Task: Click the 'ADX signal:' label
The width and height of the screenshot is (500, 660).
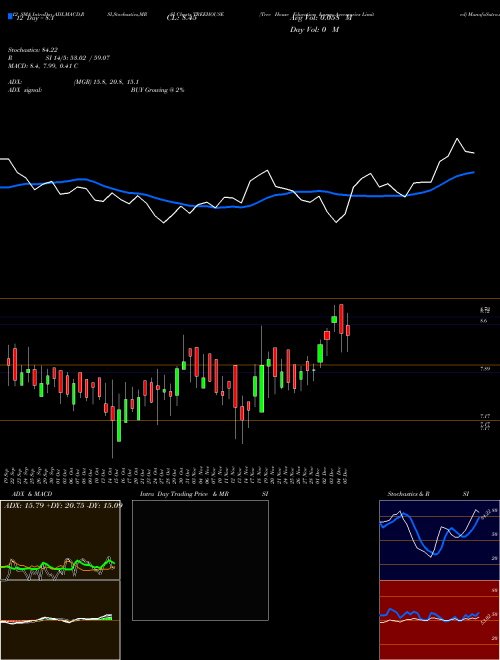Action: click(x=25, y=90)
